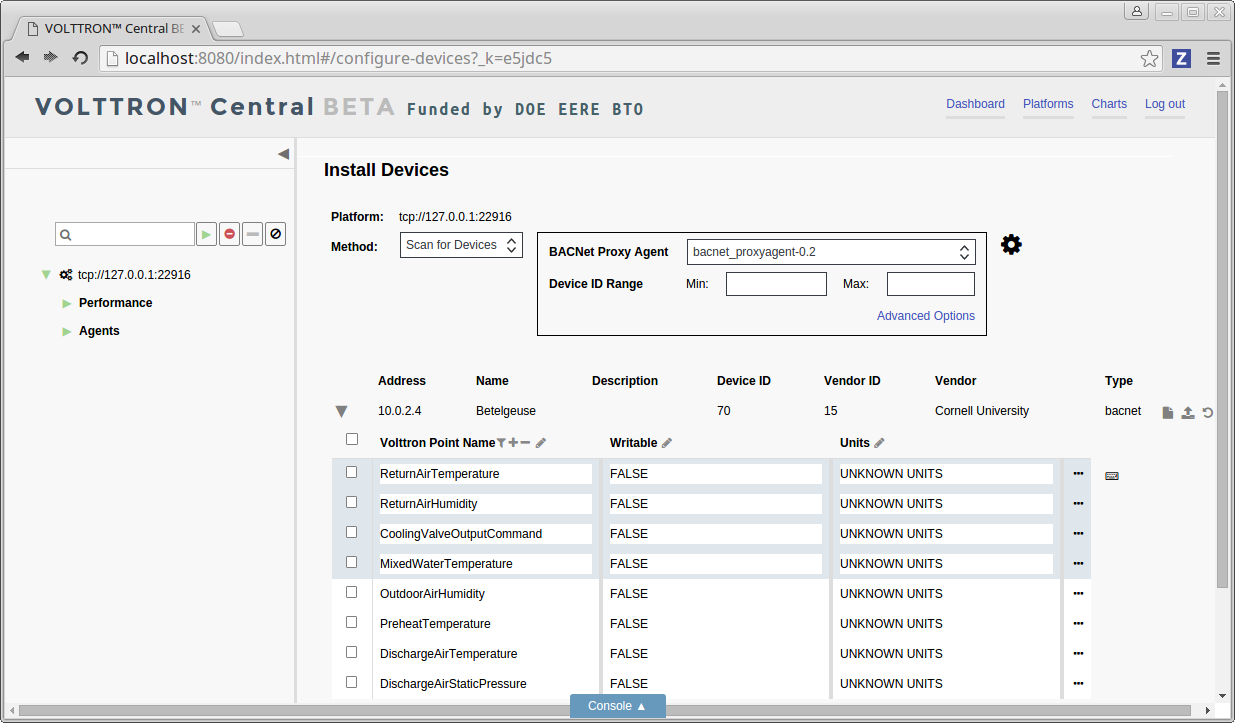Open the ellipsis menu for PreheatTemperature row
1235x723 pixels.
[x=1078, y=624]
